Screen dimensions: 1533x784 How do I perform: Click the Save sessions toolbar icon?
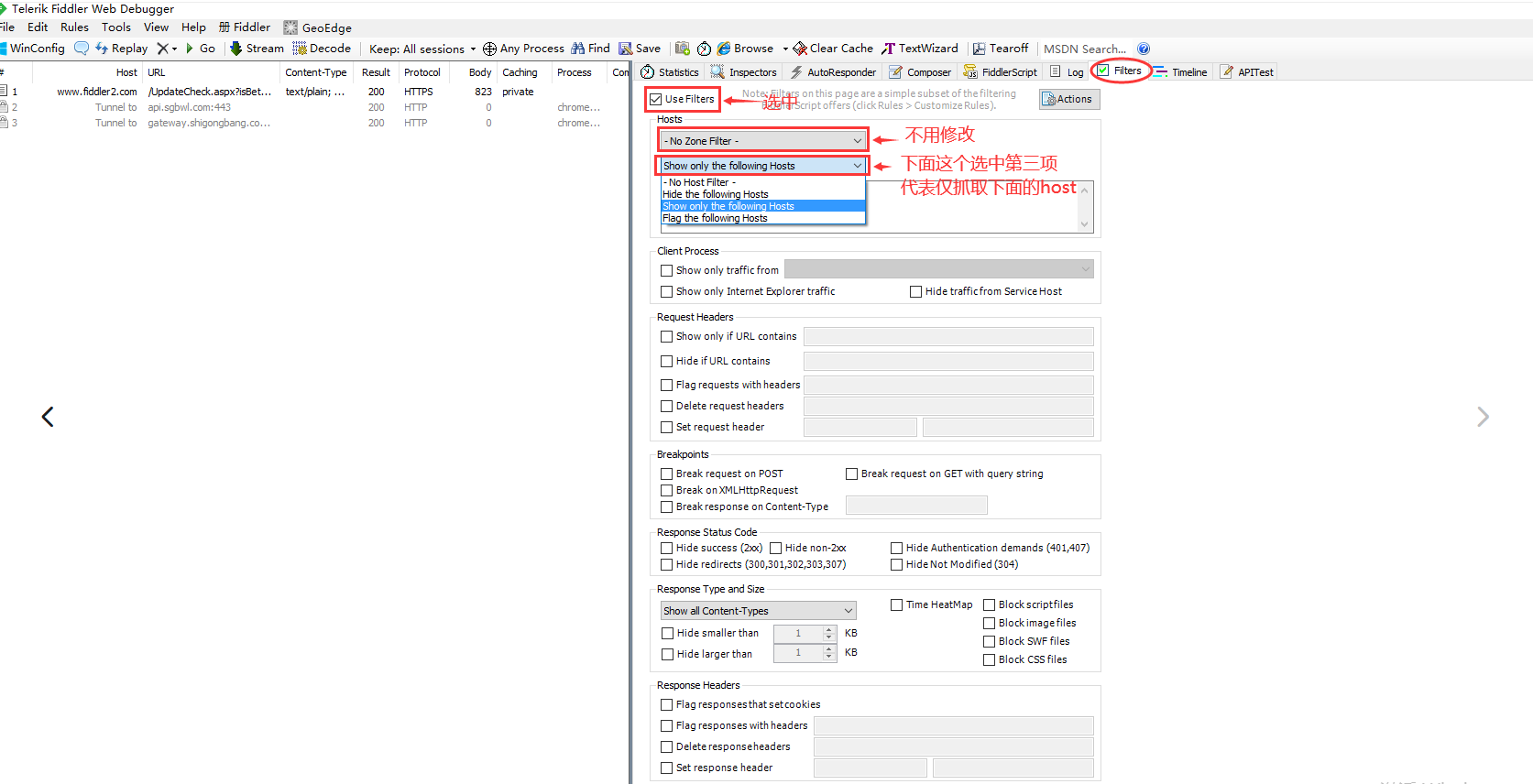tap(625, 49)
